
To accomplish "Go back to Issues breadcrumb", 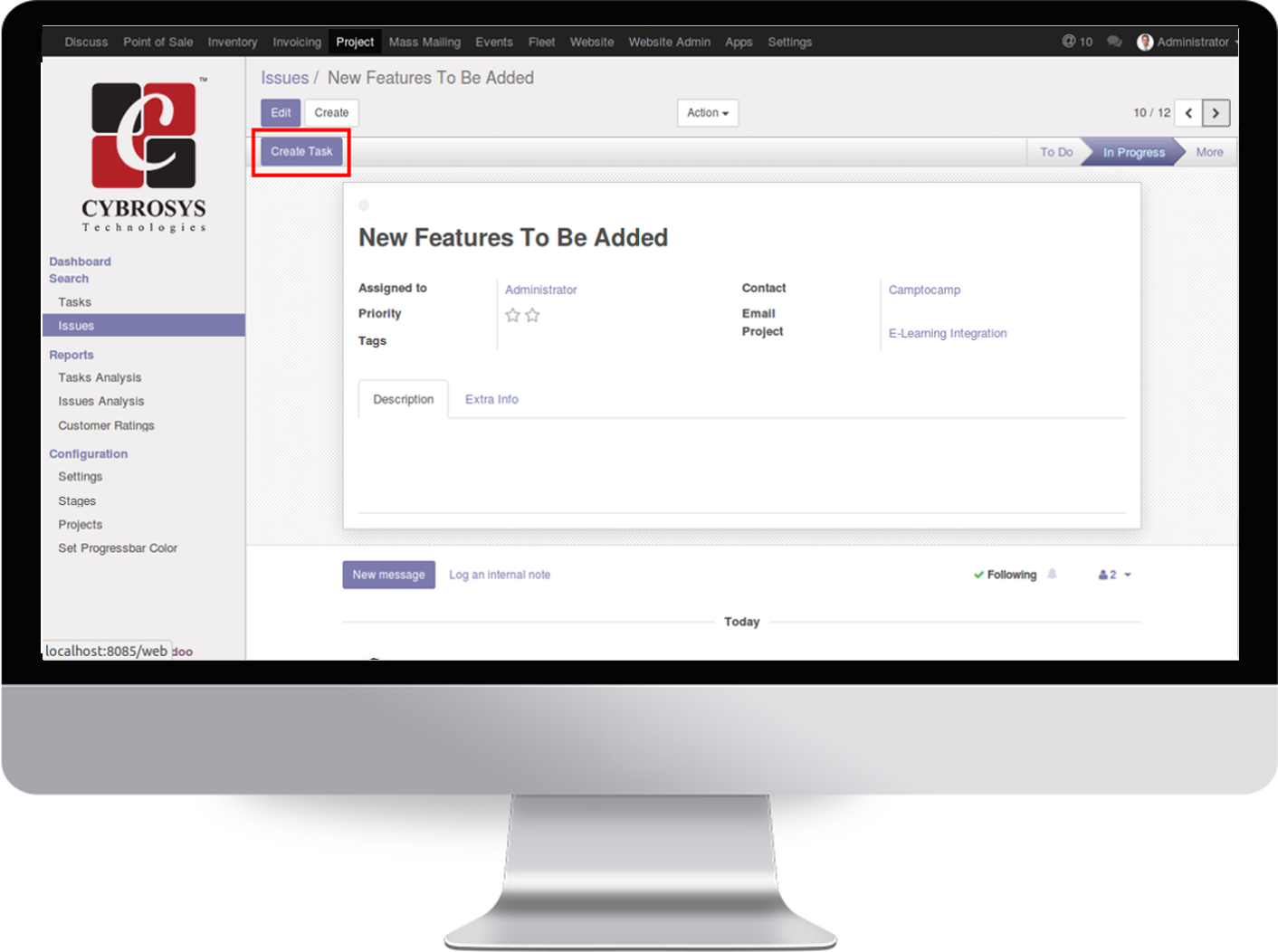I will click(x=284, y=78).
